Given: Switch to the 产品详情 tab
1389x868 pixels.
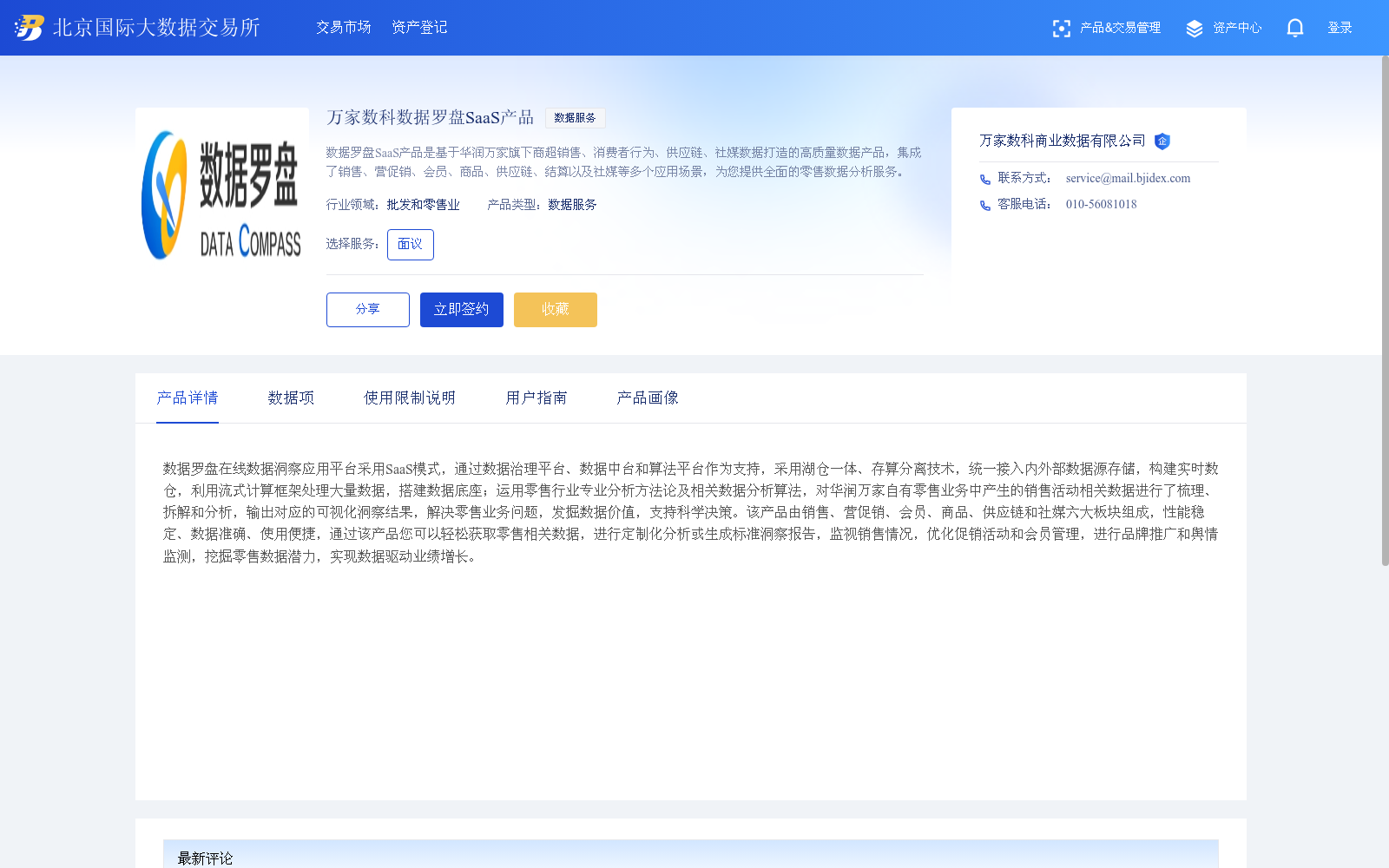Looking at the screenshot, I should (x=188, y=398).
